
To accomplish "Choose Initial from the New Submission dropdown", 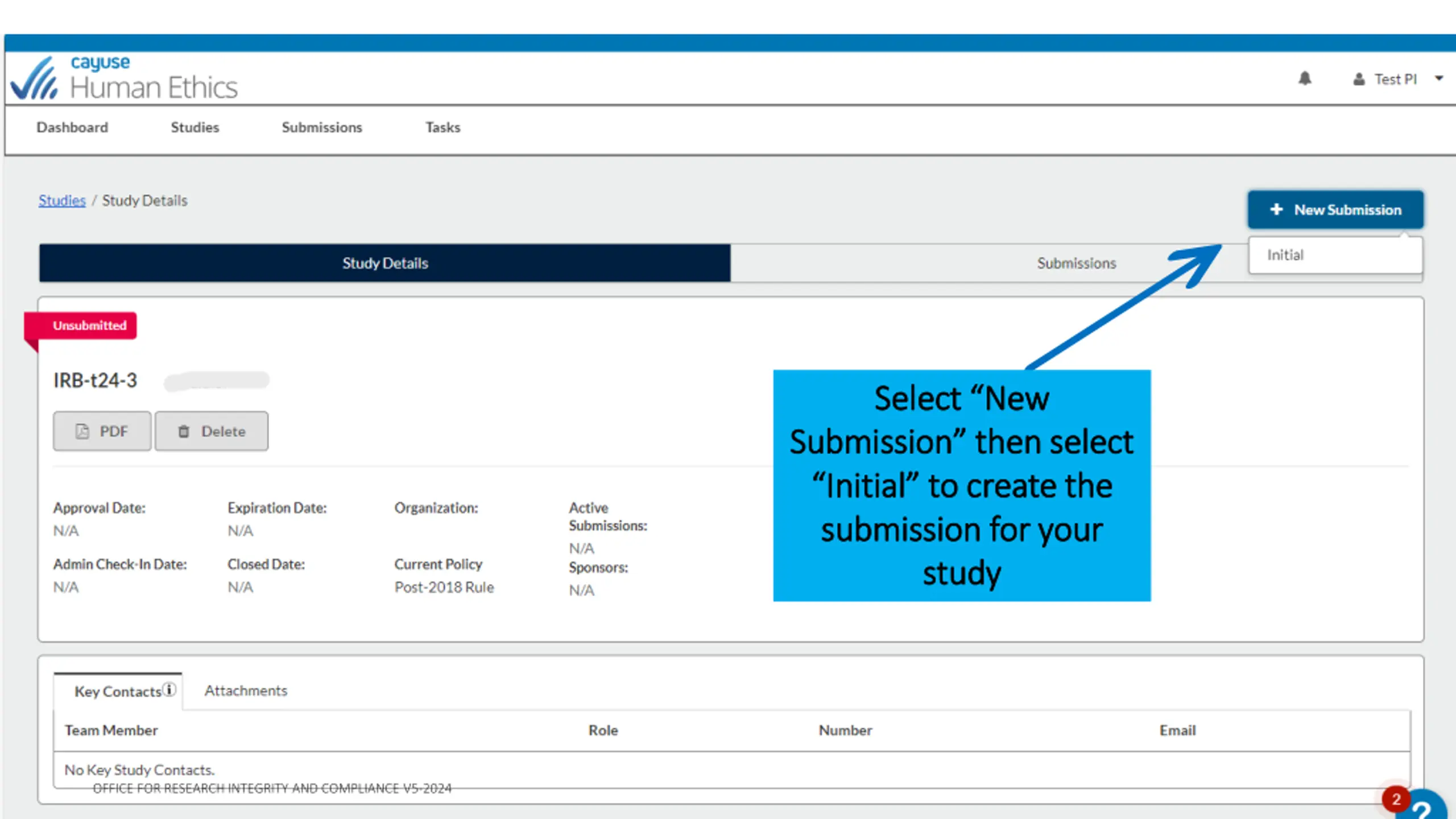I will tap(1335, 255).
